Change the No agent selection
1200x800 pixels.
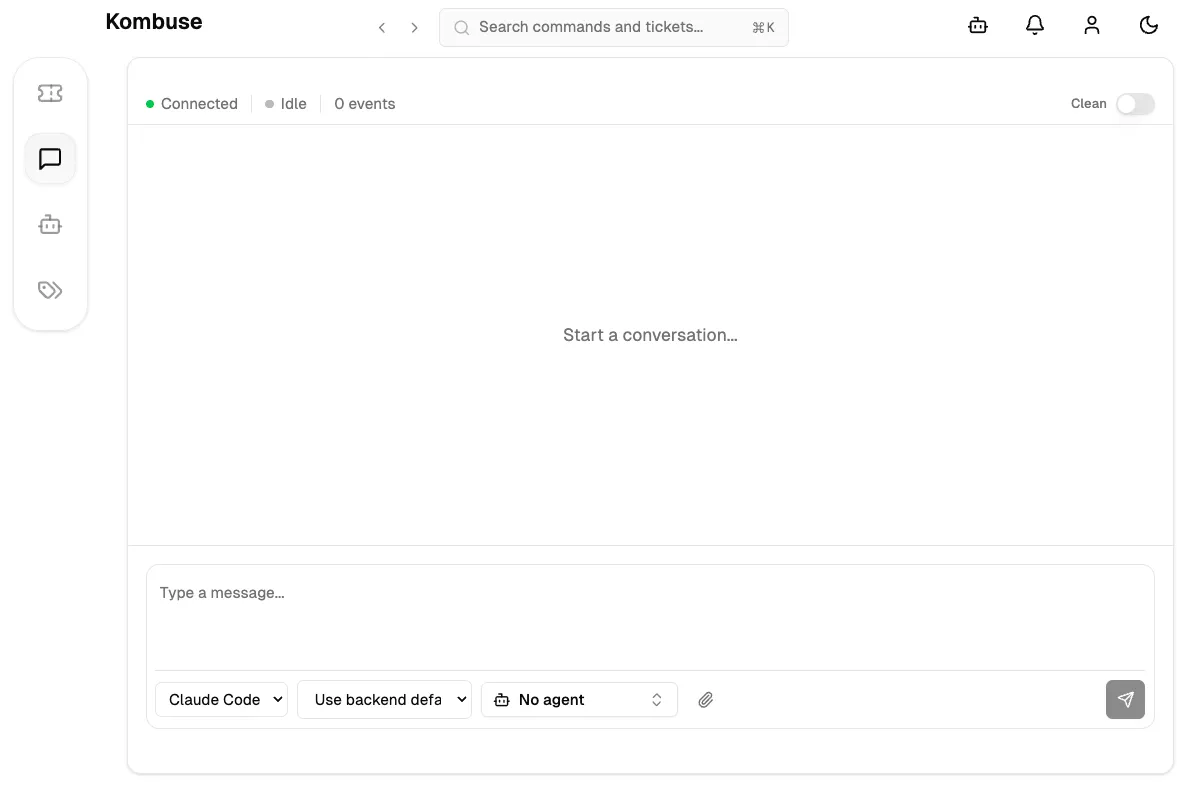(x=579, y=699)
